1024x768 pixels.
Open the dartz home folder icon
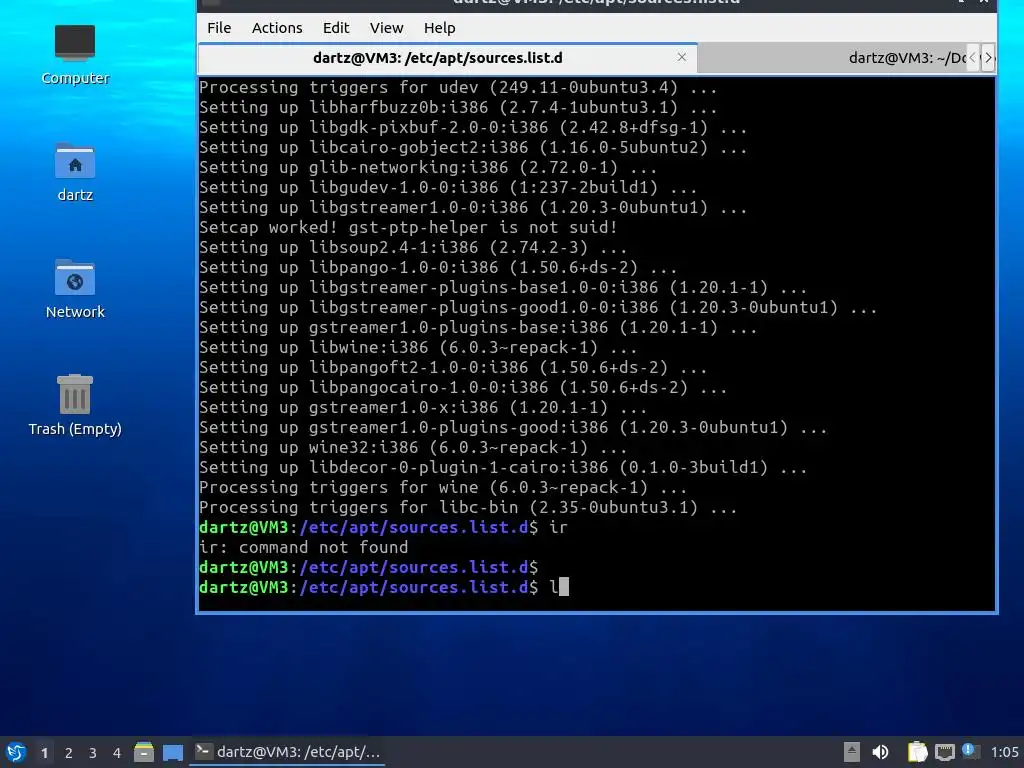(x=74, y=172)
